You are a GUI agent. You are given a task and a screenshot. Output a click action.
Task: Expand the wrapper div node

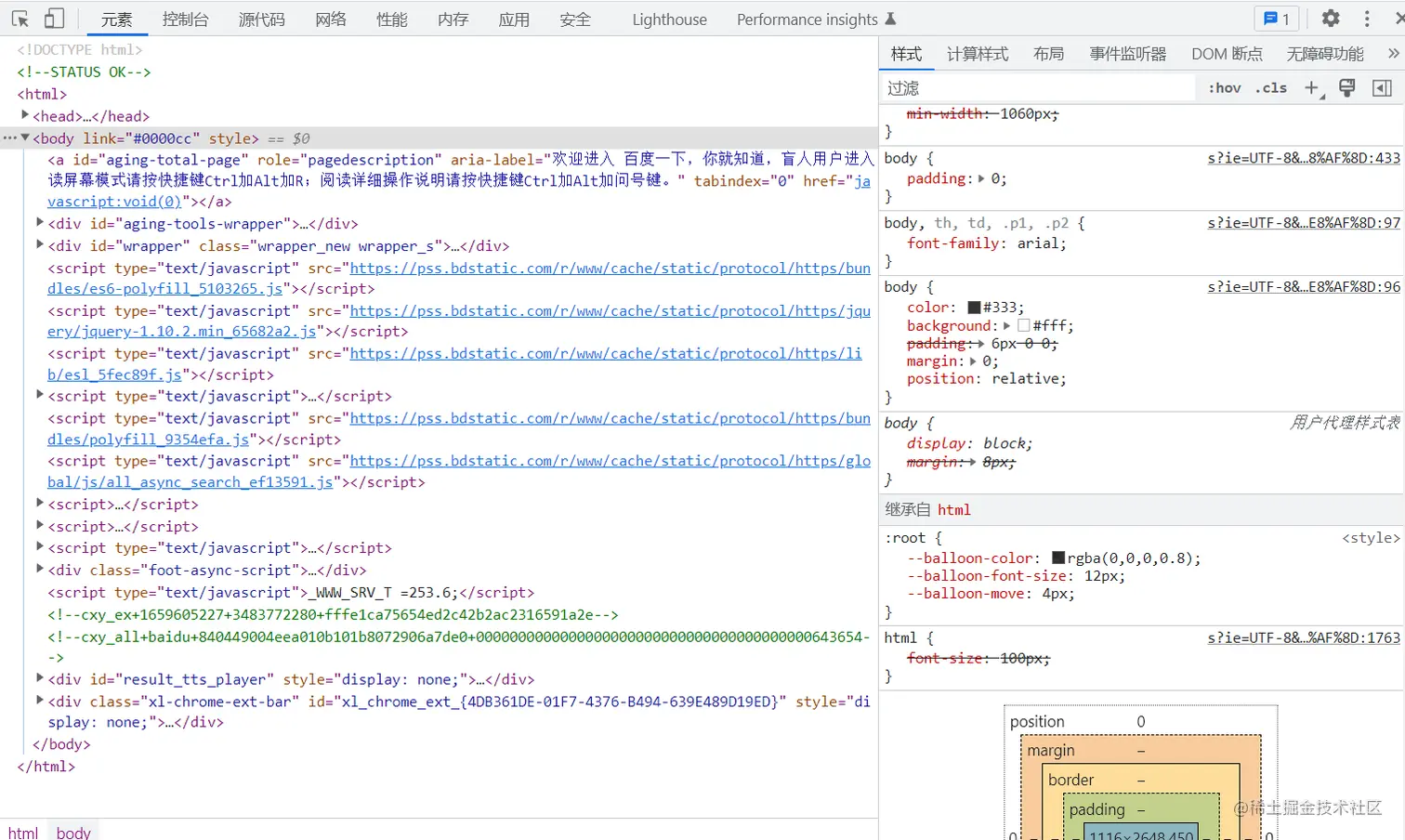click(x=40, y=244)
